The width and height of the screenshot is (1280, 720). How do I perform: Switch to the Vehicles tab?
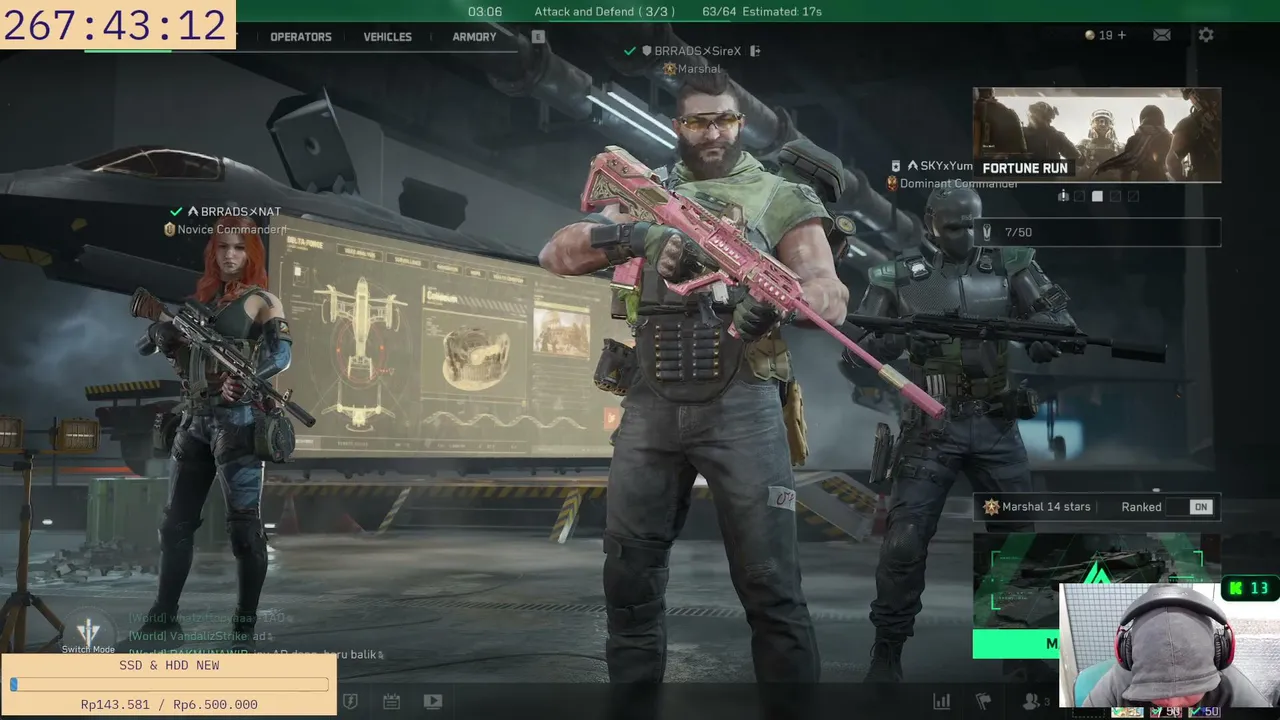point(388,37)
